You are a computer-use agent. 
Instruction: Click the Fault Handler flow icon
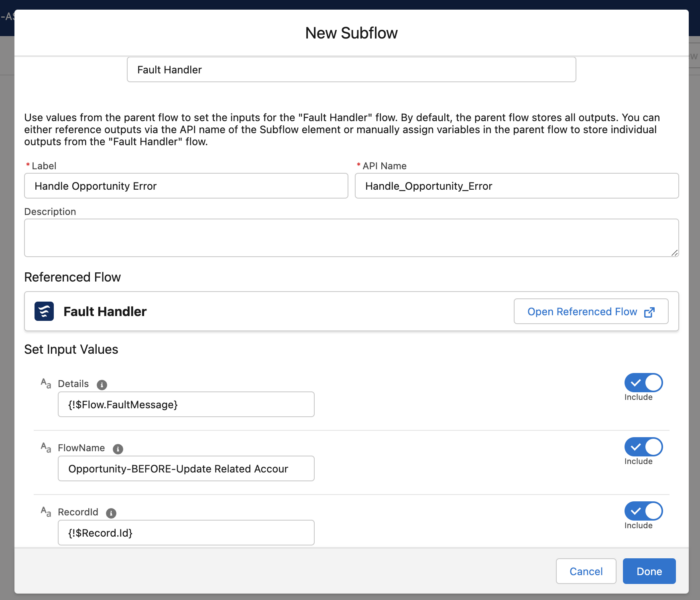[x=44, y=311]
